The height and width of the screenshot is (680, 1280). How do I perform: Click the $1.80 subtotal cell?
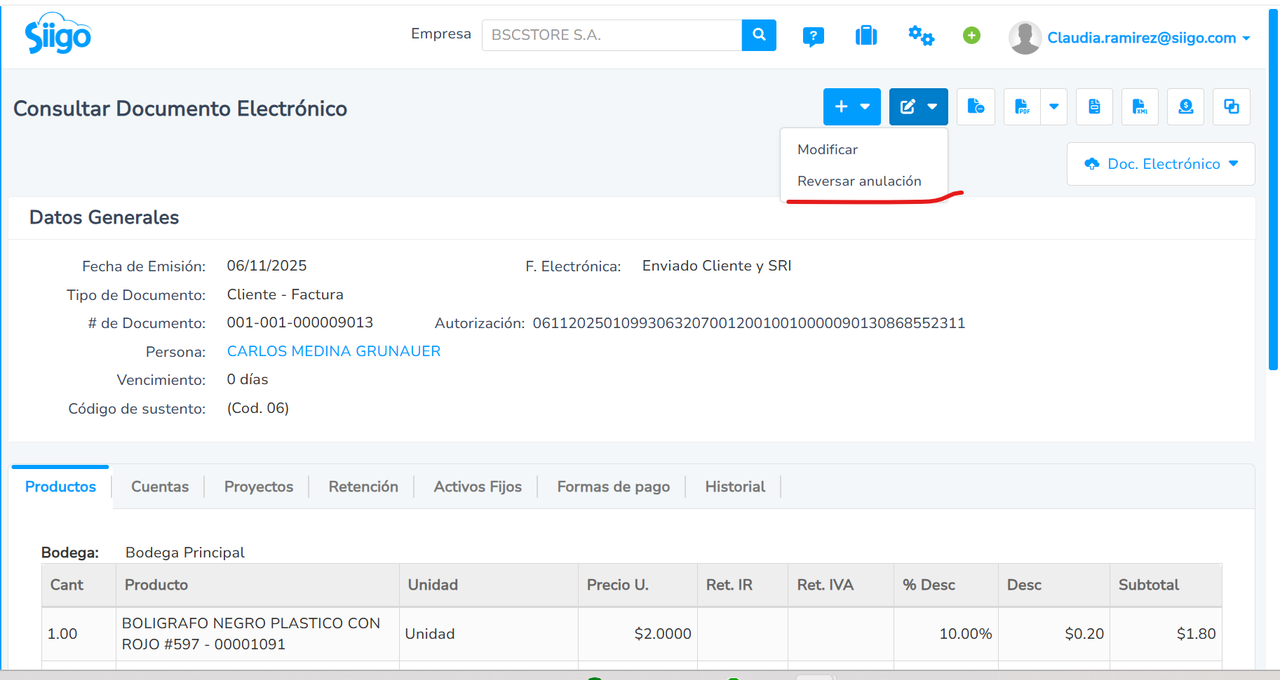pos(1166,634)
